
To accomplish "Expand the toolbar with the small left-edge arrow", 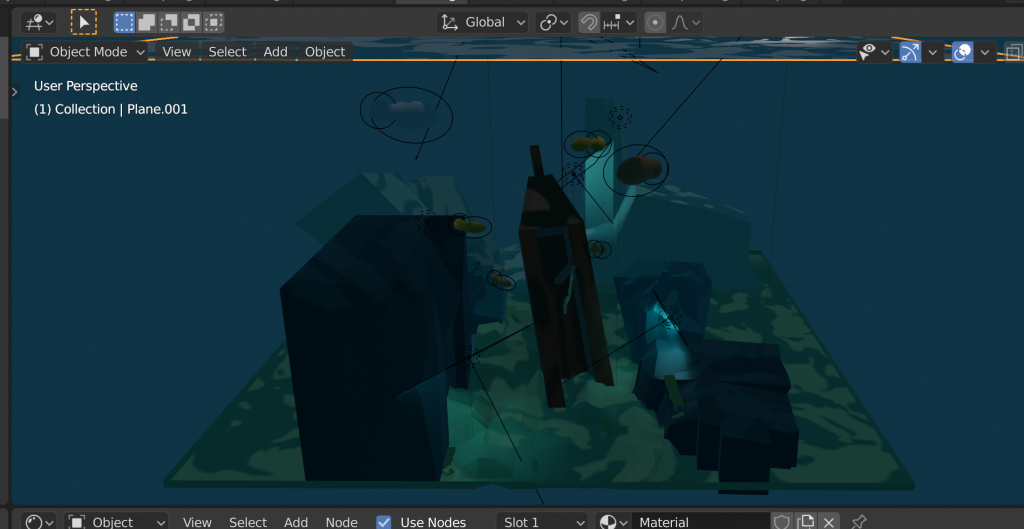I will click(15, 92).
